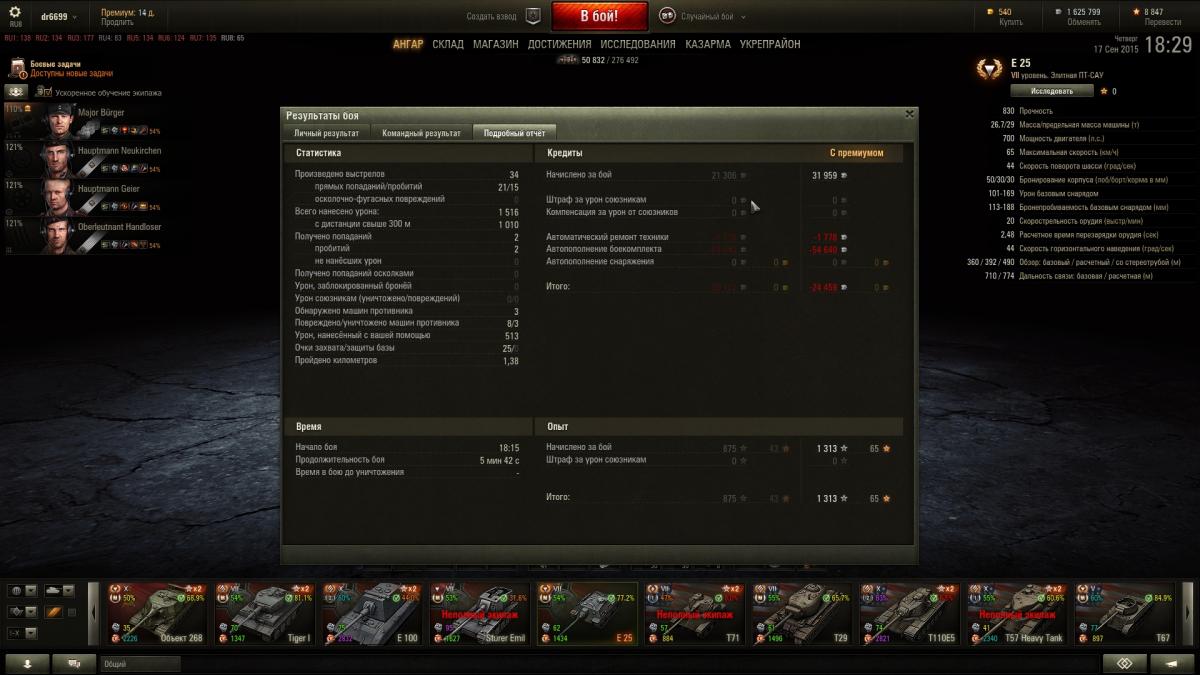Click the gold bar icon
The width and height of the screenshot is (1200, 675).
pyautogui.click(x=991, y=12)
